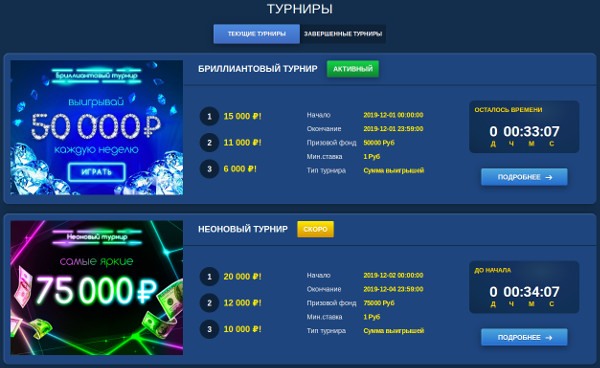600x368 pixels.
Task: Click the 6 000 ₽ third prize
Action: pos(240,169)
